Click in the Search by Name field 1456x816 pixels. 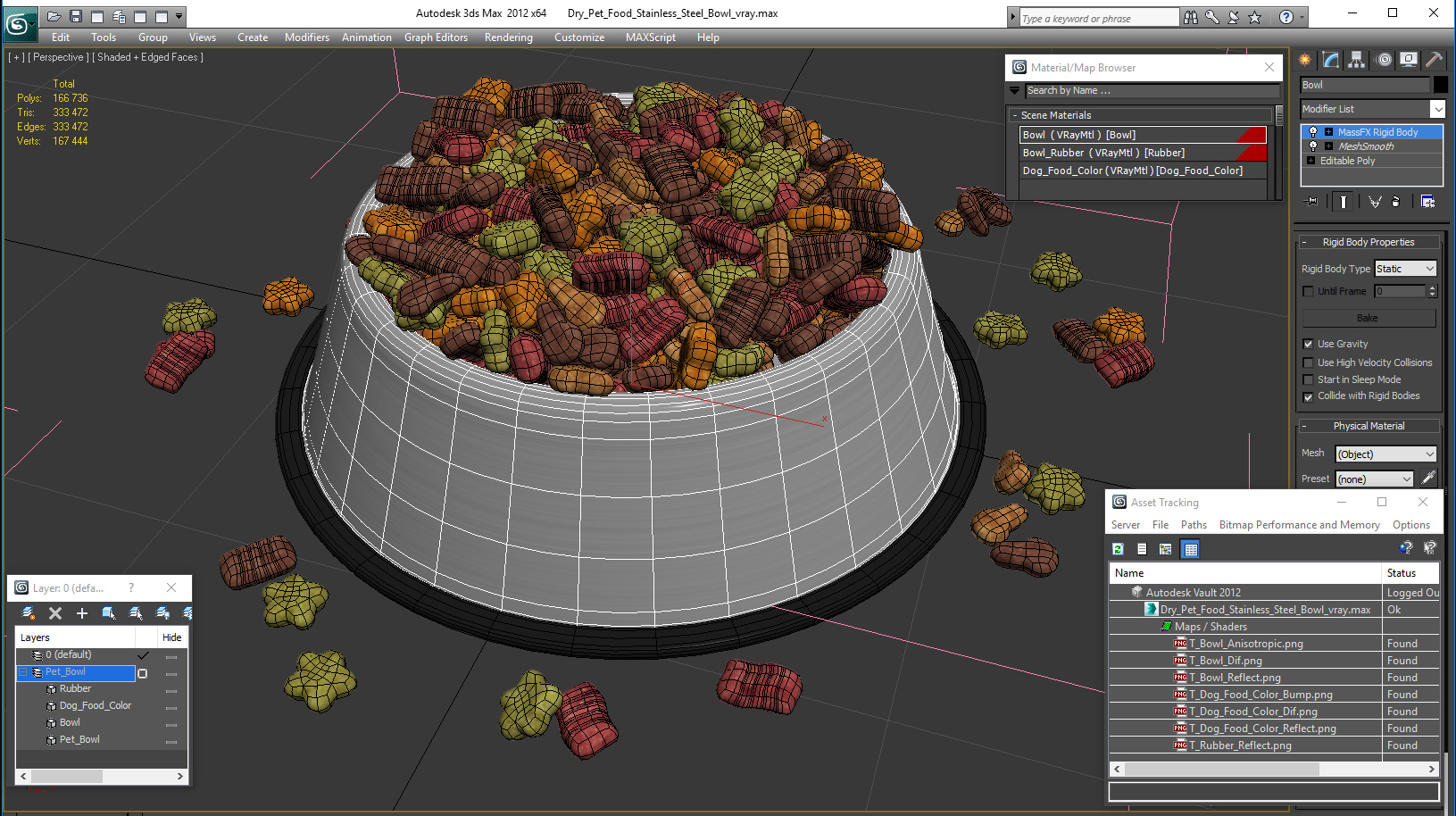click(1152, 90)
